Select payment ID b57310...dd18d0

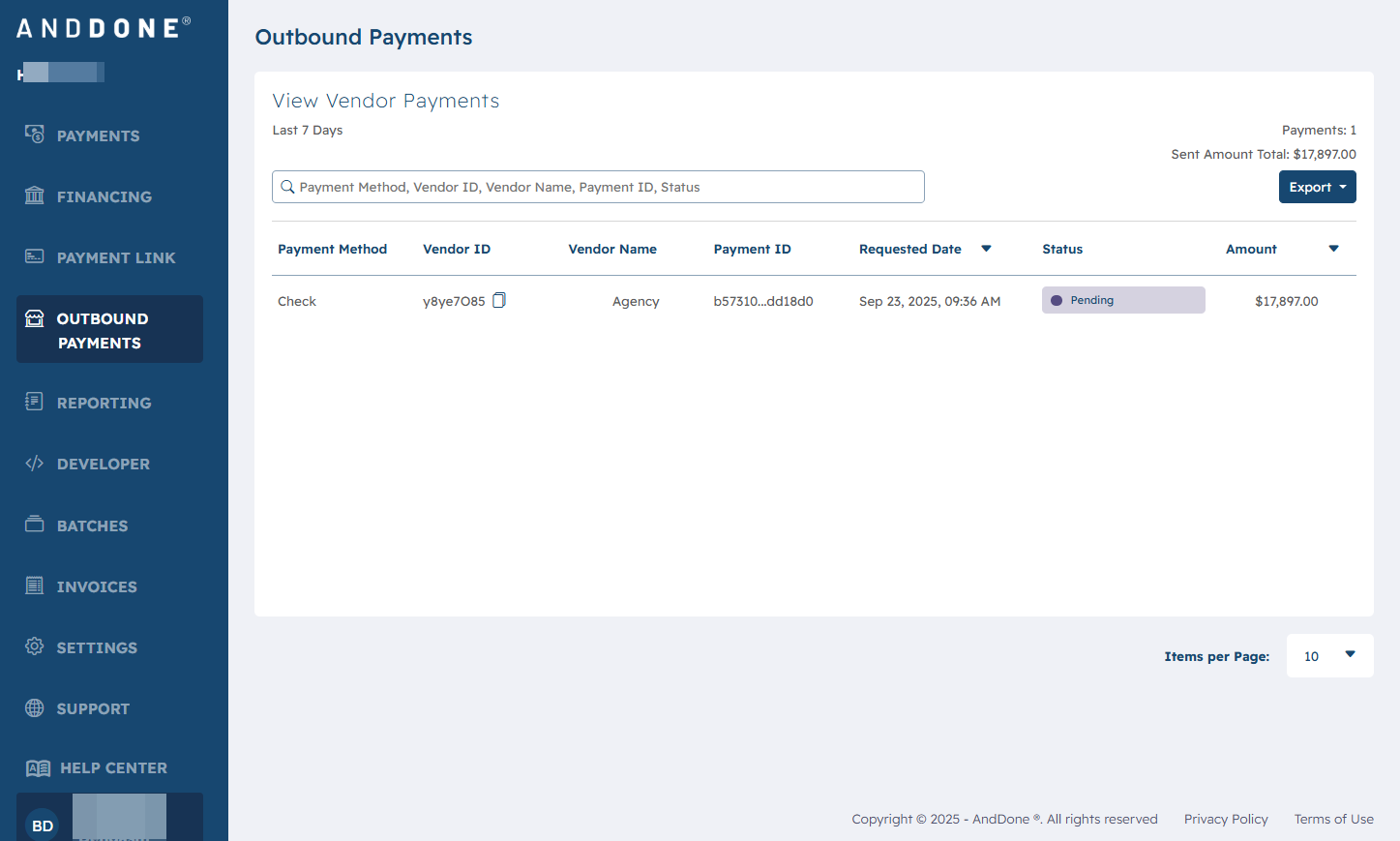[x=763, y=301]
